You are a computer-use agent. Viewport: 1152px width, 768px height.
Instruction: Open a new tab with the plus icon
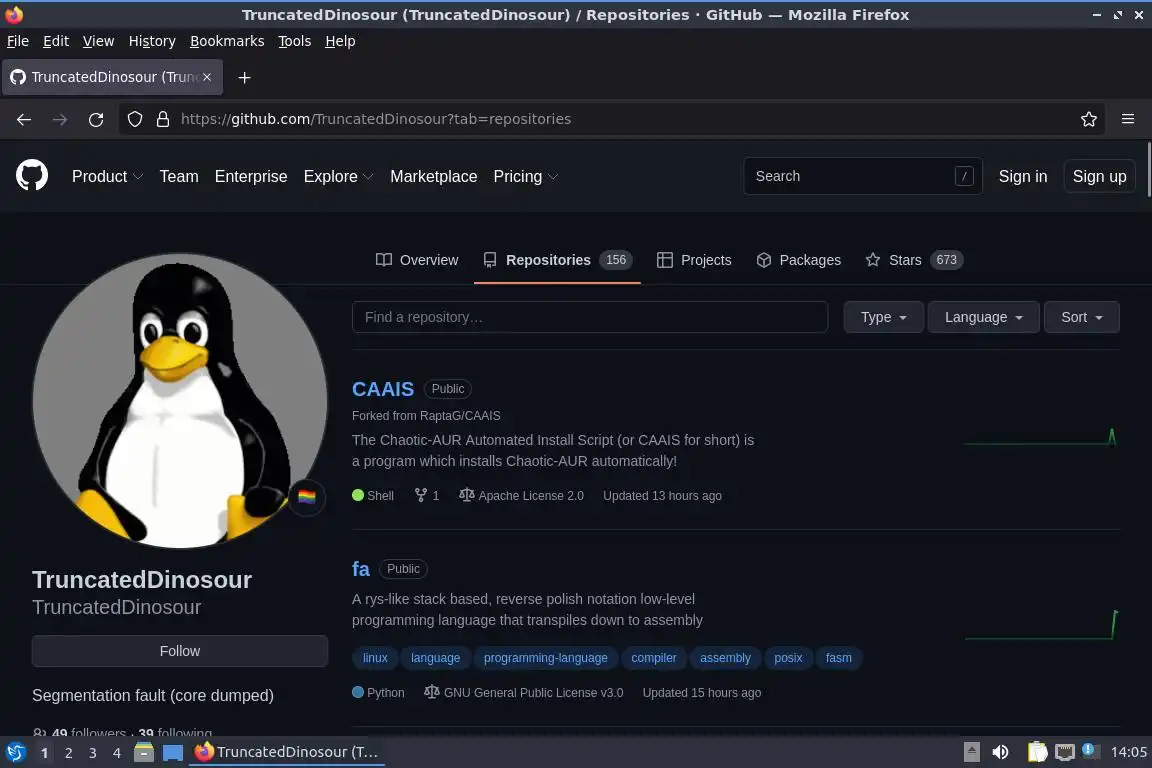tap(245, 77)
